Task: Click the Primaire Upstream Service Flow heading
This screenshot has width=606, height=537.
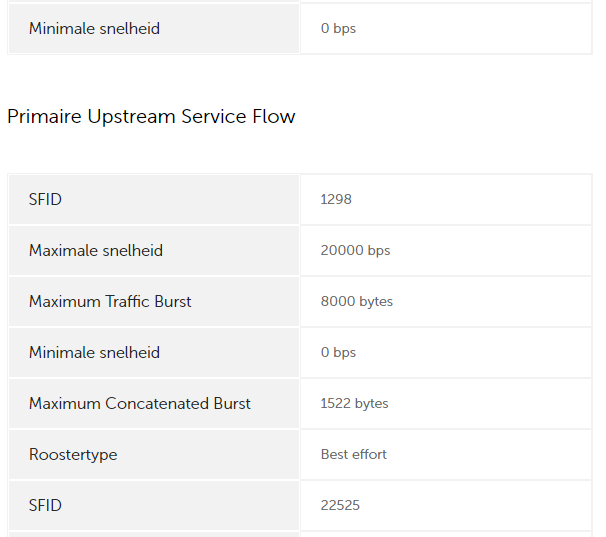Action: (x=151, y=117)
